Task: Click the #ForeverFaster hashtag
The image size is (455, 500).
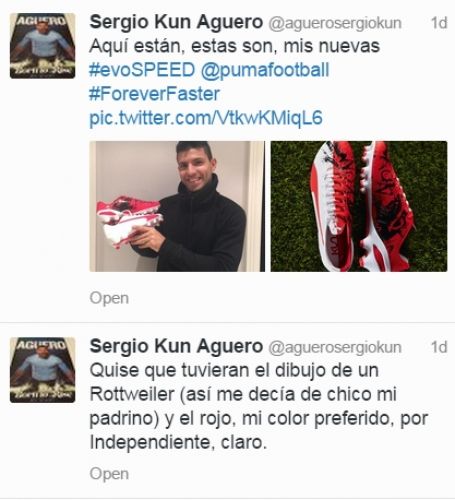Action: [154, 94]
